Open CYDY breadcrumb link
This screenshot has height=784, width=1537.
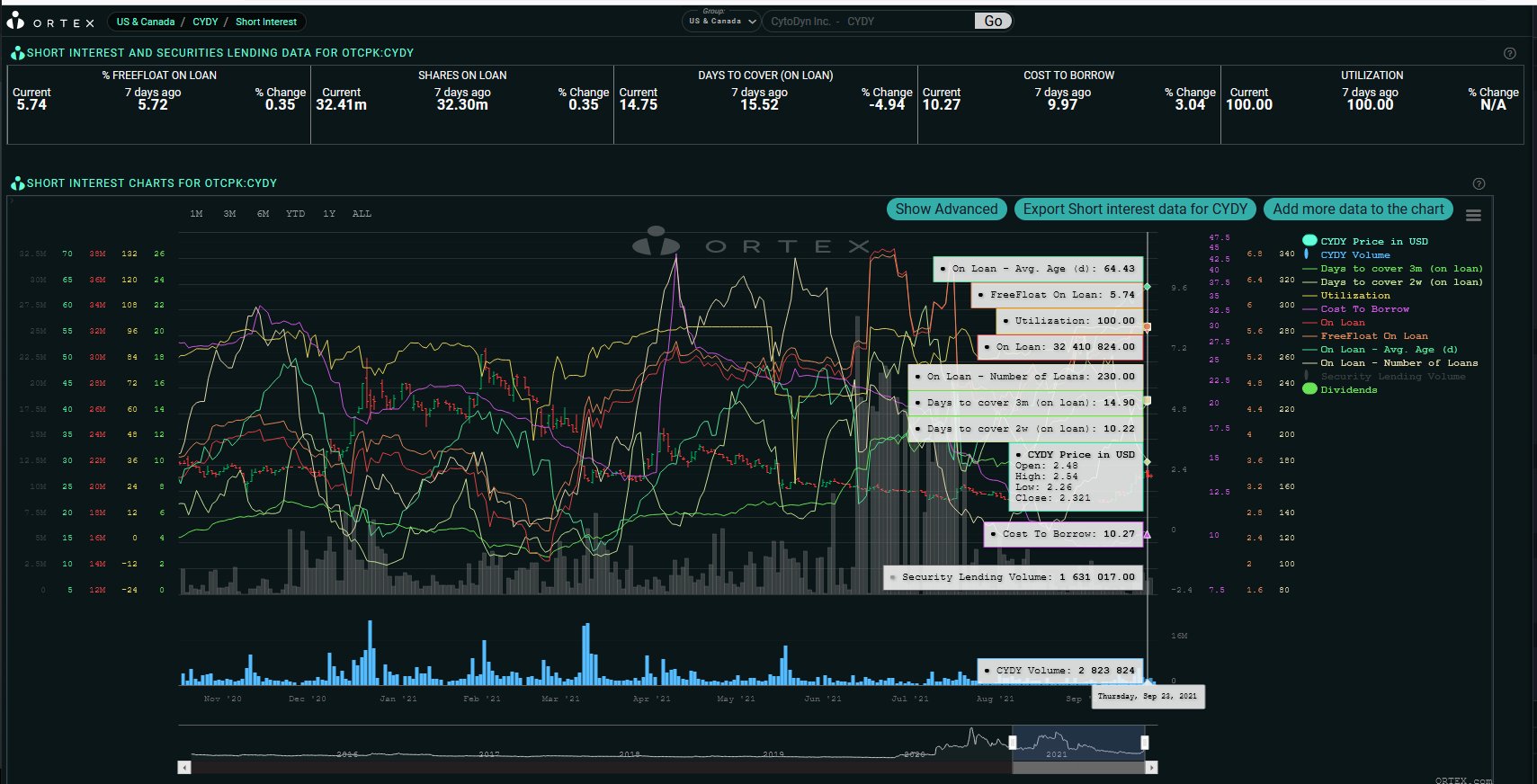pos(205,22)
